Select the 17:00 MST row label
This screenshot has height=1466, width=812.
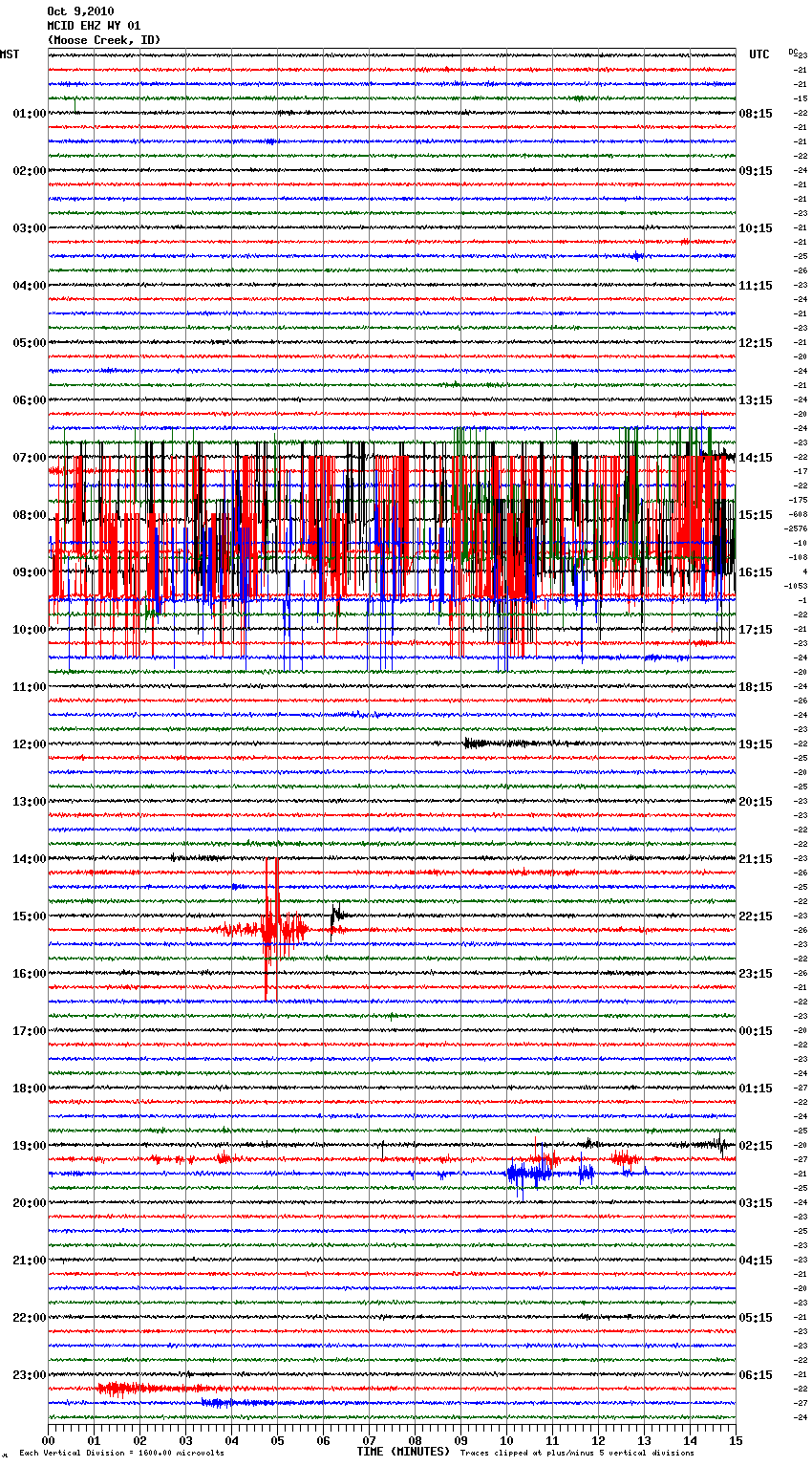pos(29,1031)
